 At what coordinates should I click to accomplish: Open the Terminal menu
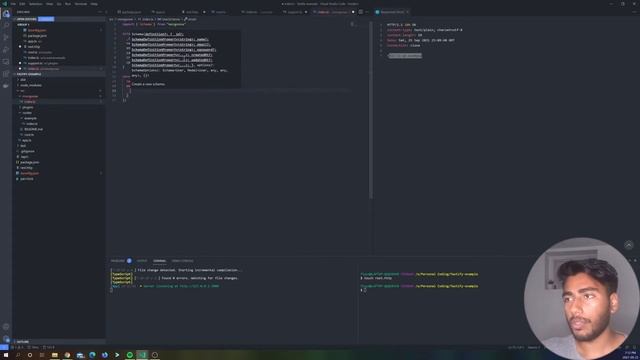point(80,4)
